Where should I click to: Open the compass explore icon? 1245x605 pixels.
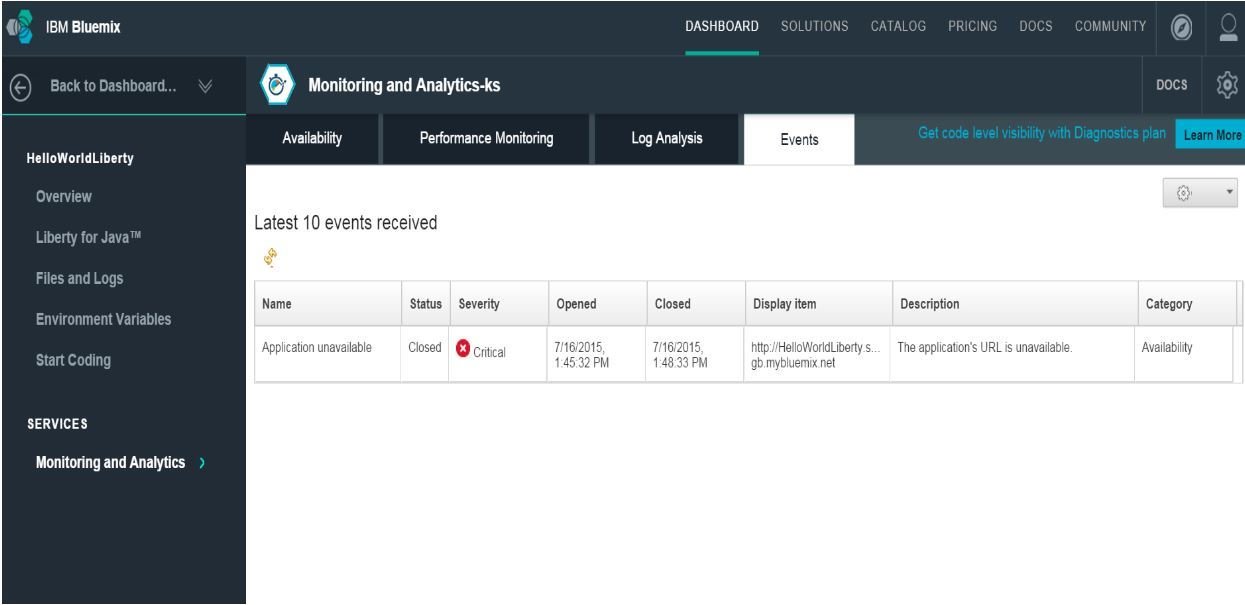[1181, 26]
